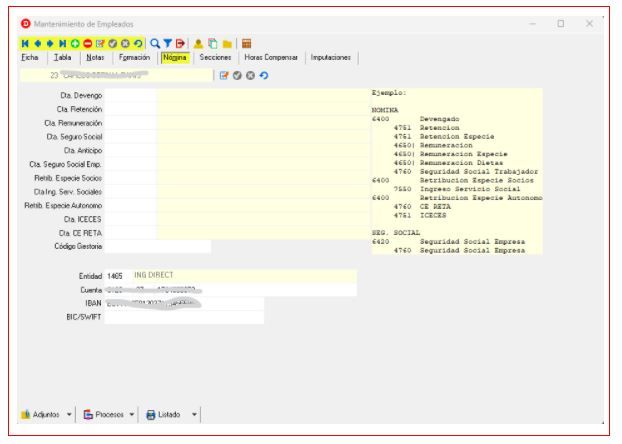Image resolution: width=622 pixels, height=444 pixels.
Task: Jump to the last employee record
Action: coord(62,44)
